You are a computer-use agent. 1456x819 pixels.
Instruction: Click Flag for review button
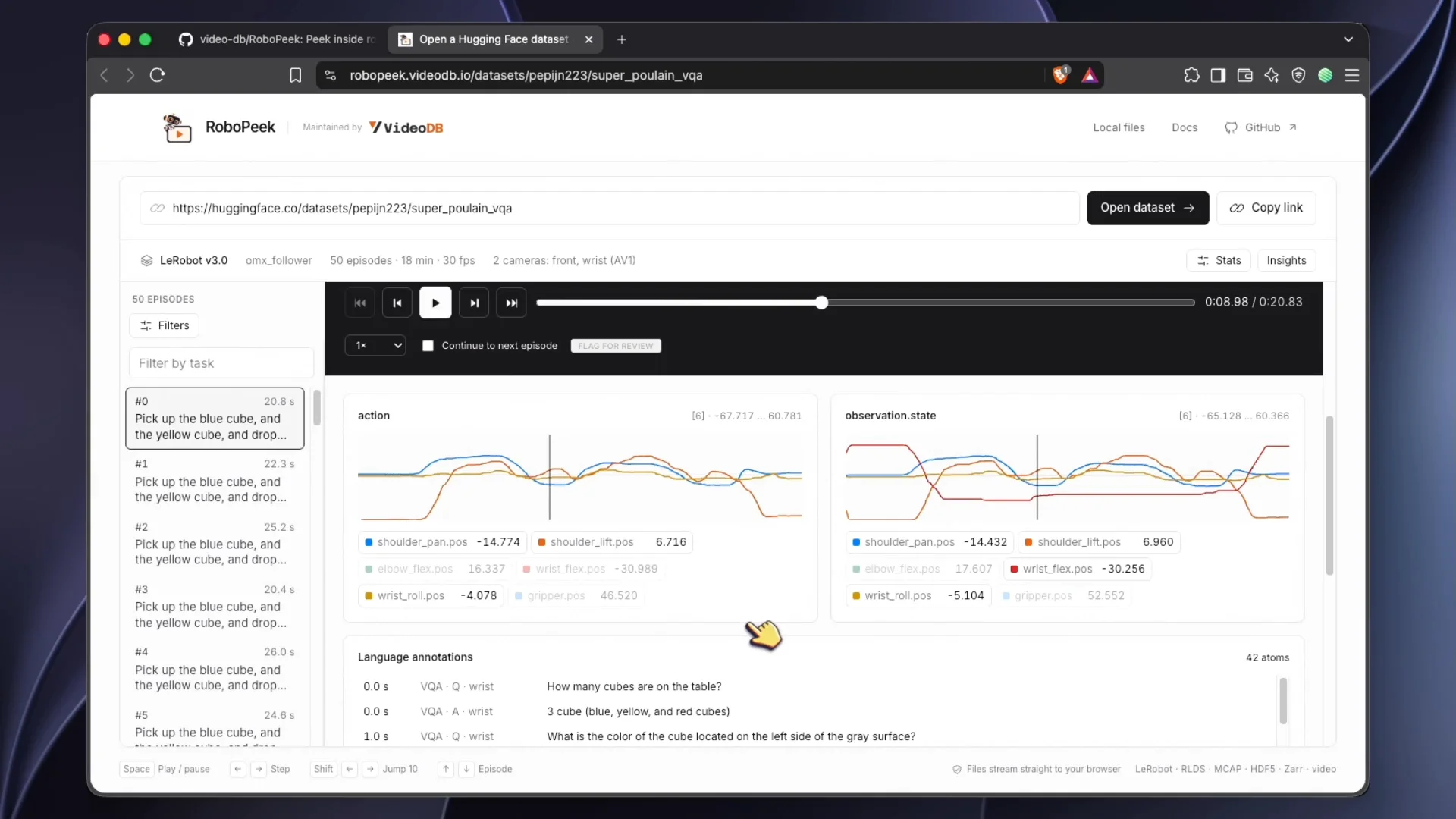[x=616, y=346]
